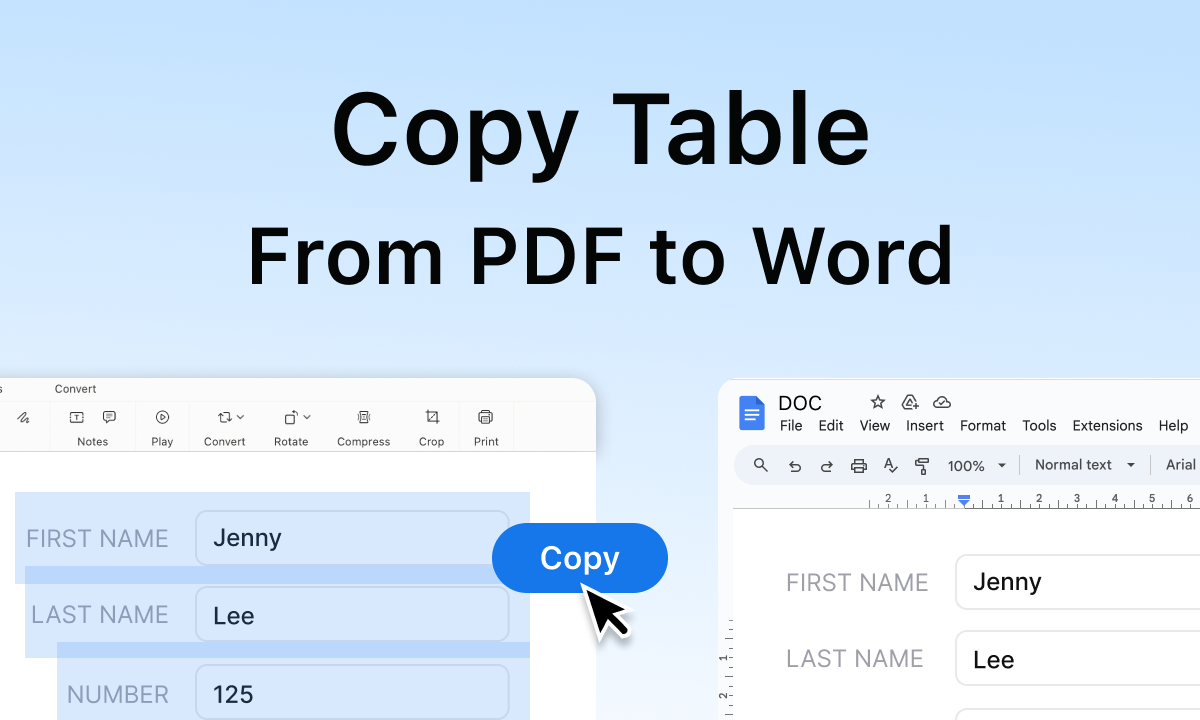Open the Rotate tool dropdown
The width and height of the screenshot is (1200, 720).
coord(291,426)
